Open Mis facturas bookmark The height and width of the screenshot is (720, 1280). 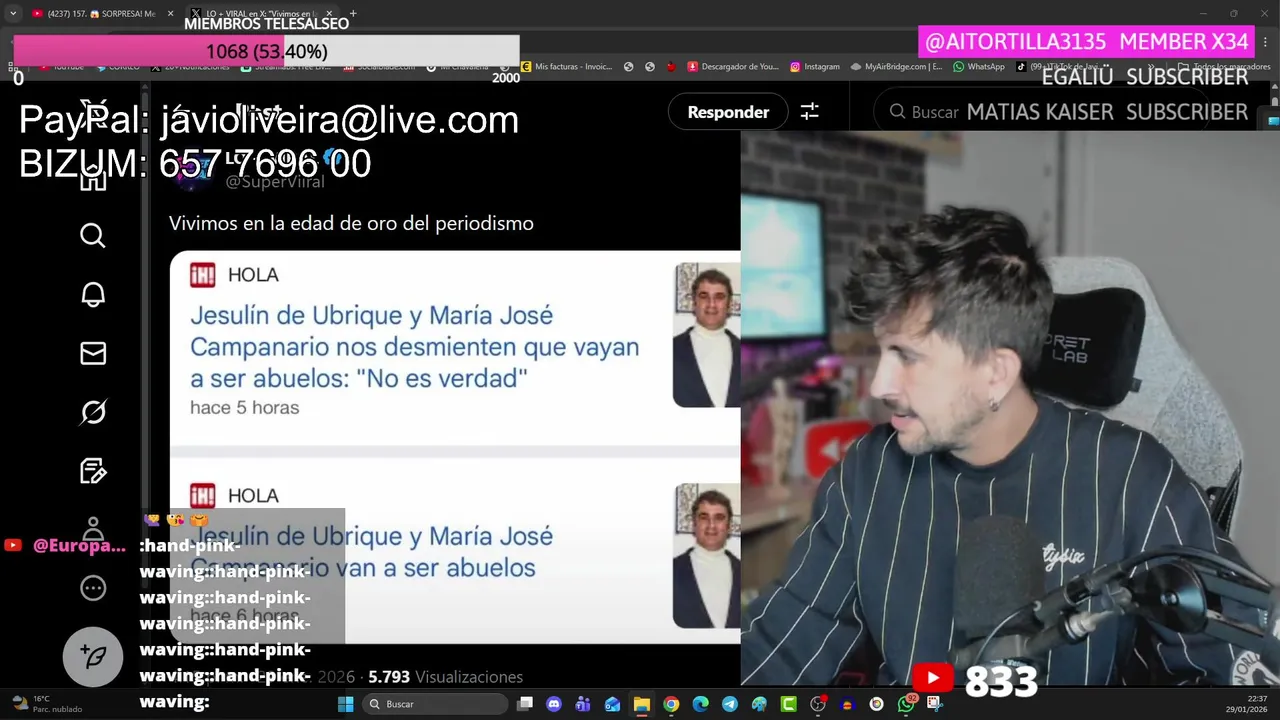point(566,67)
